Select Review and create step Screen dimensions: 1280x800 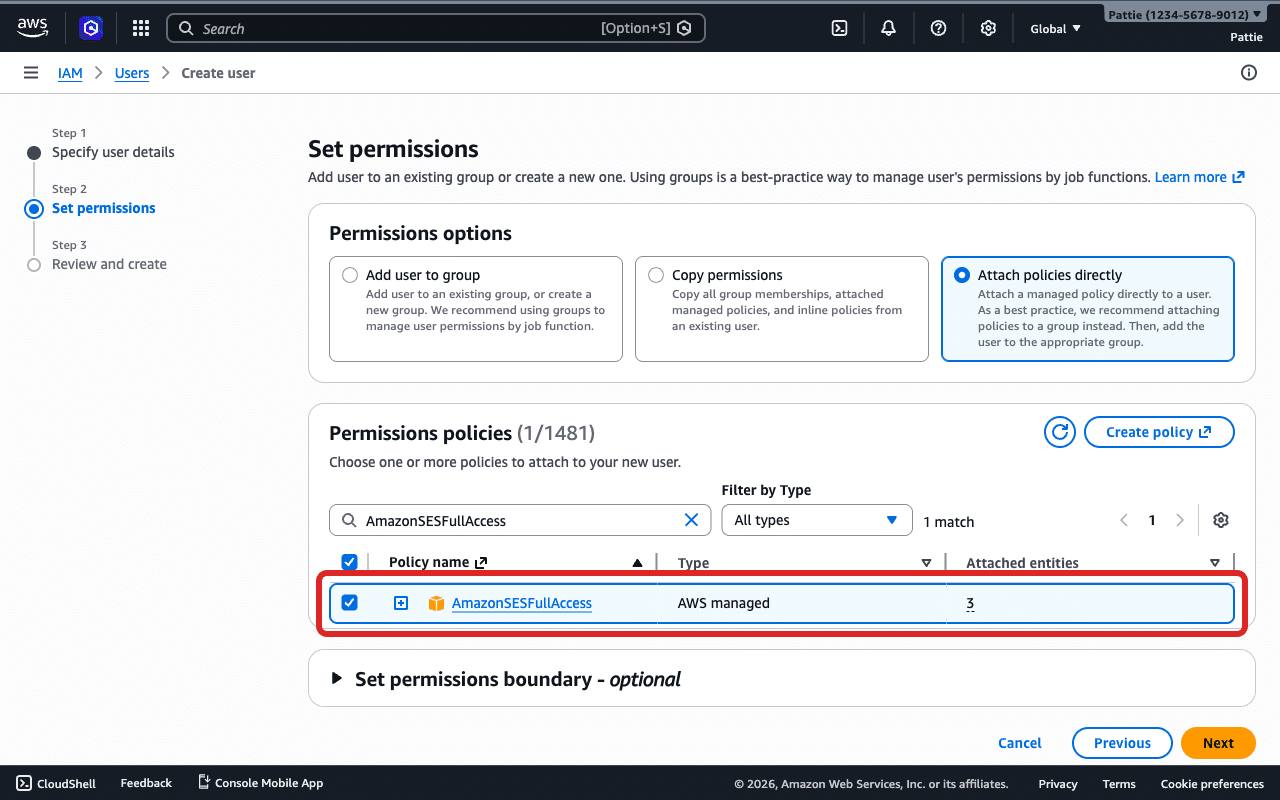[109, 264]
